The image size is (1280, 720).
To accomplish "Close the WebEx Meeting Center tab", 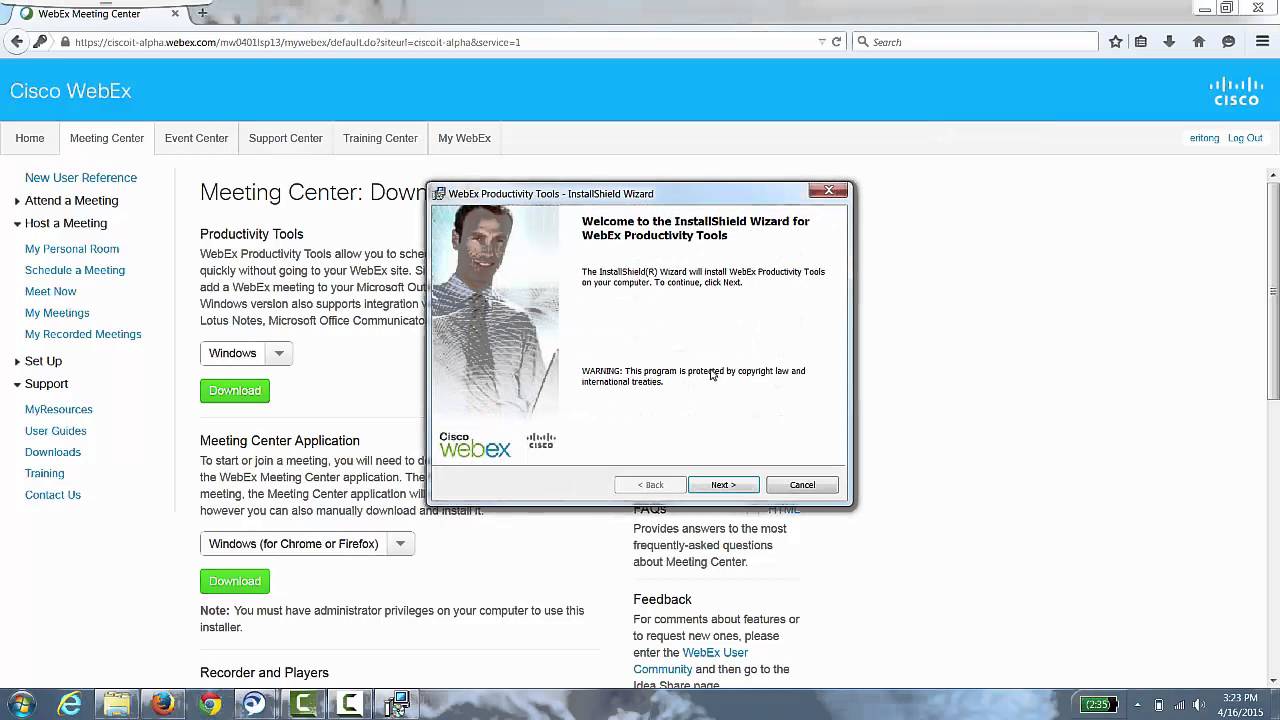I will point(175,14).
